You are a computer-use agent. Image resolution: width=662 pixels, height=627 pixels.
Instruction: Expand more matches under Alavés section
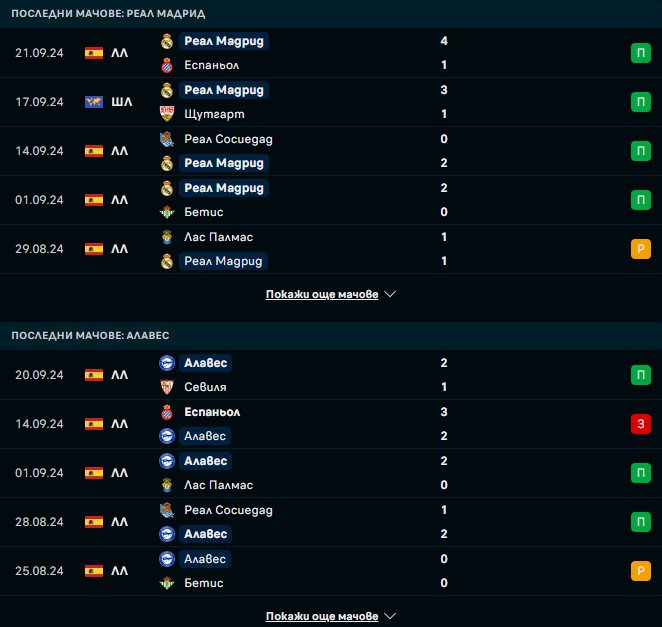click(322, 617)
